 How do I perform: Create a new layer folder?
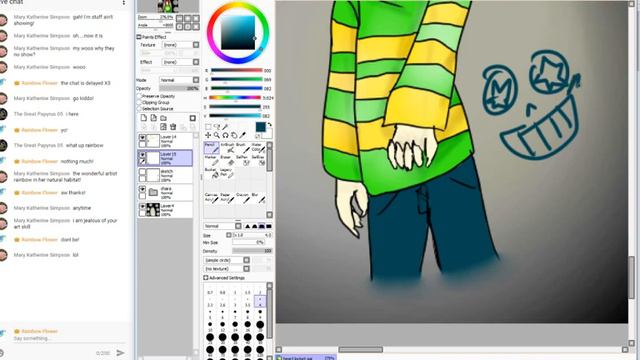pyautogui.click(x=163, y=118)
